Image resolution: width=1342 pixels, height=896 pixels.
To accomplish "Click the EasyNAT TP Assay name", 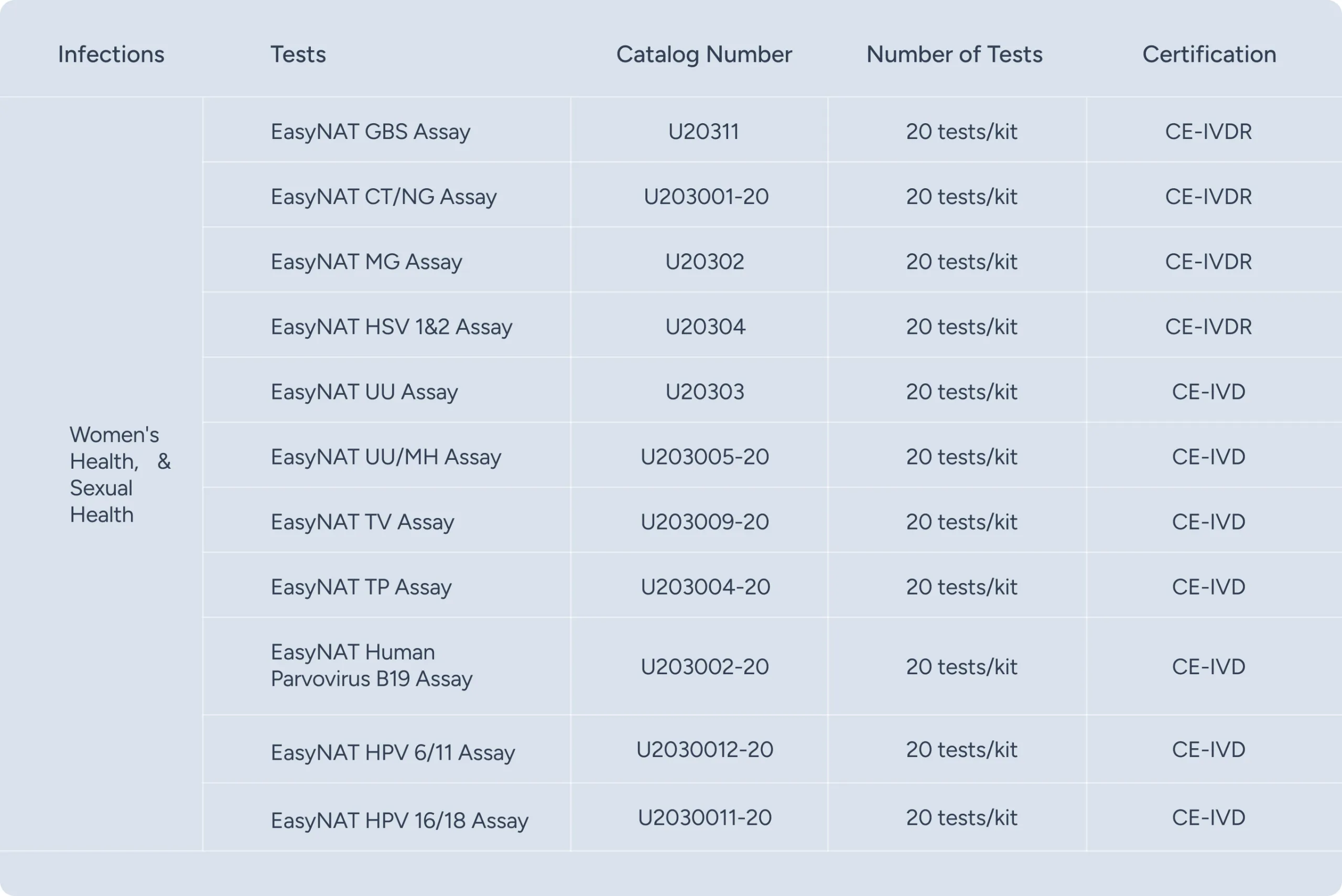I will [361, 587].
